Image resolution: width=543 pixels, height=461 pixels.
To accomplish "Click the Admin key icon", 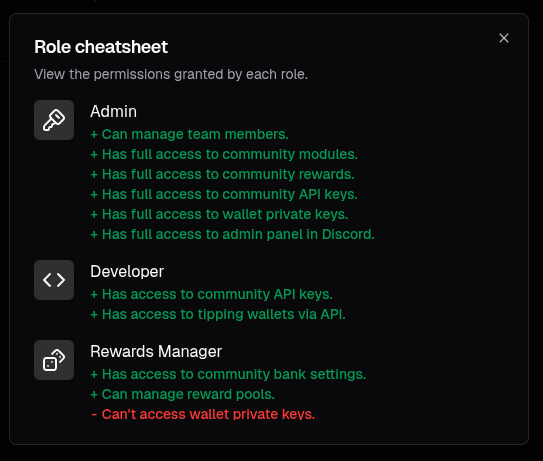I will tap(54, 120).
